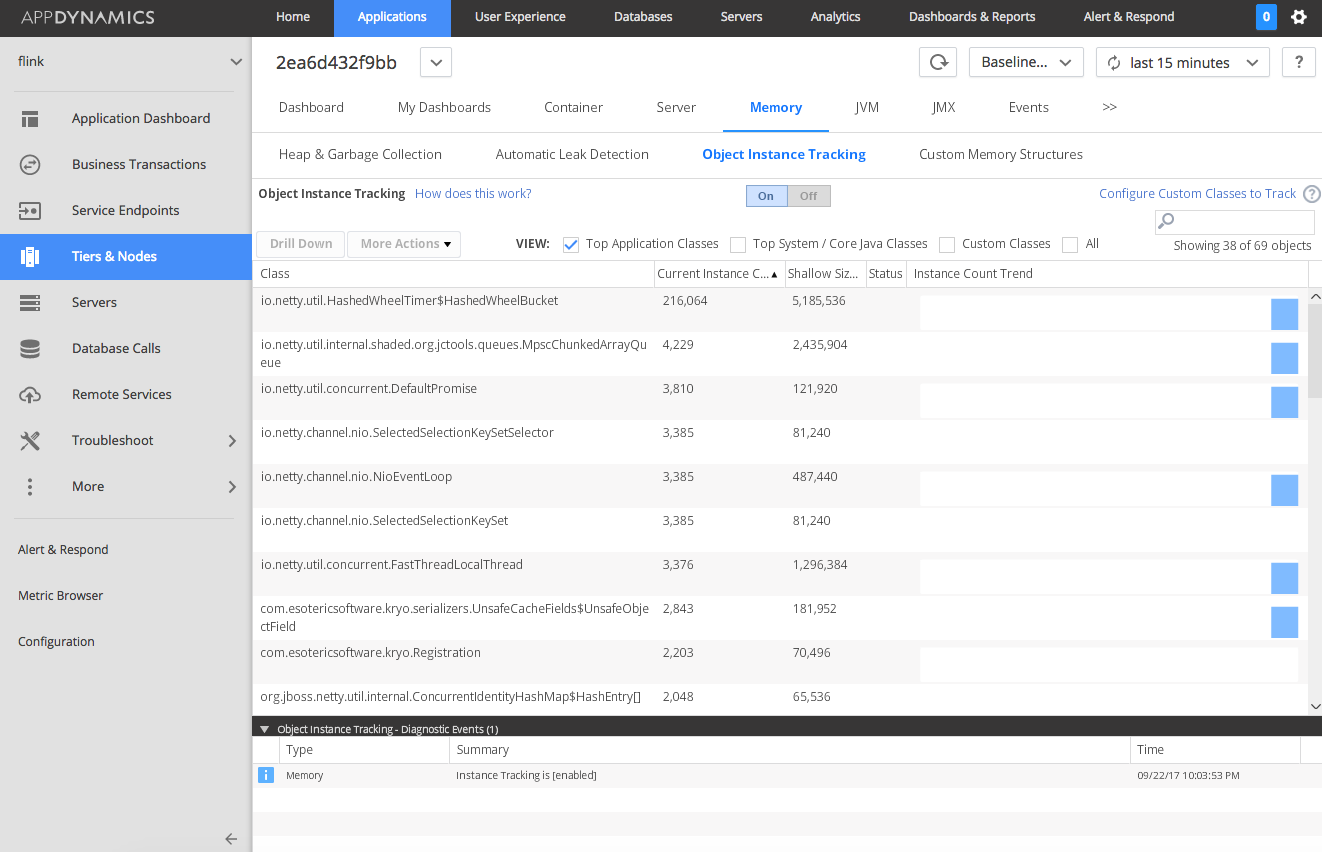Click the notification count badge
Image resolution: width=1322 pixels, height=852 pixels.
pyautogui.click(x=1266, y=17)
